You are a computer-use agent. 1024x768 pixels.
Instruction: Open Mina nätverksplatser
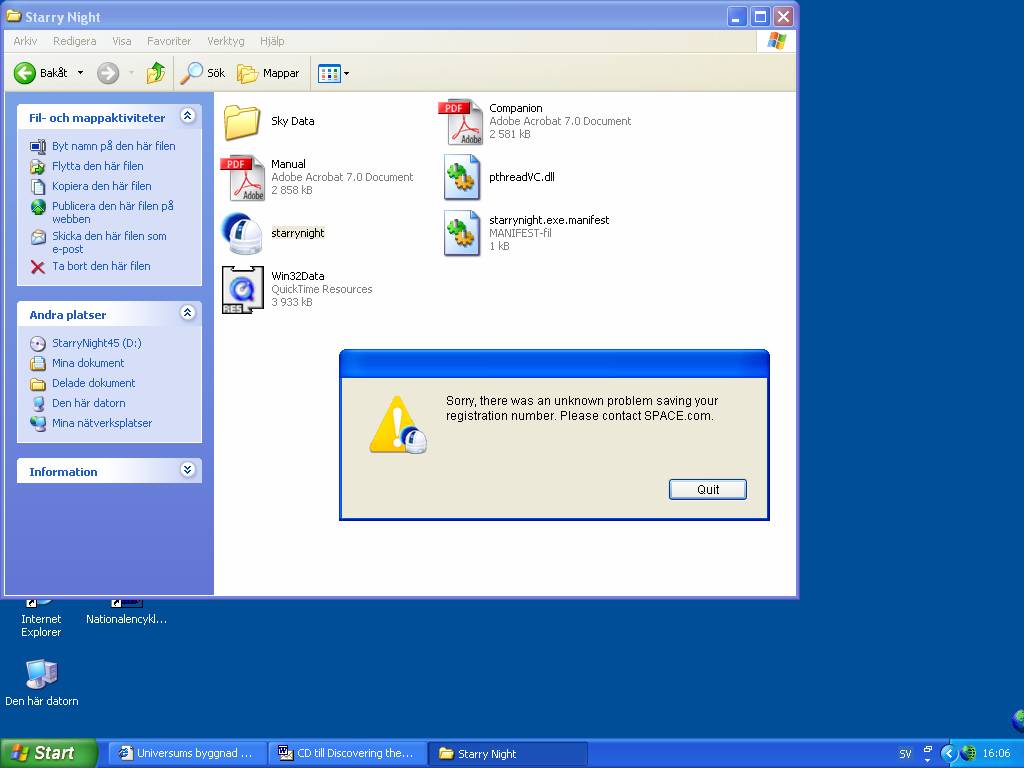click(x=102, y=423)
